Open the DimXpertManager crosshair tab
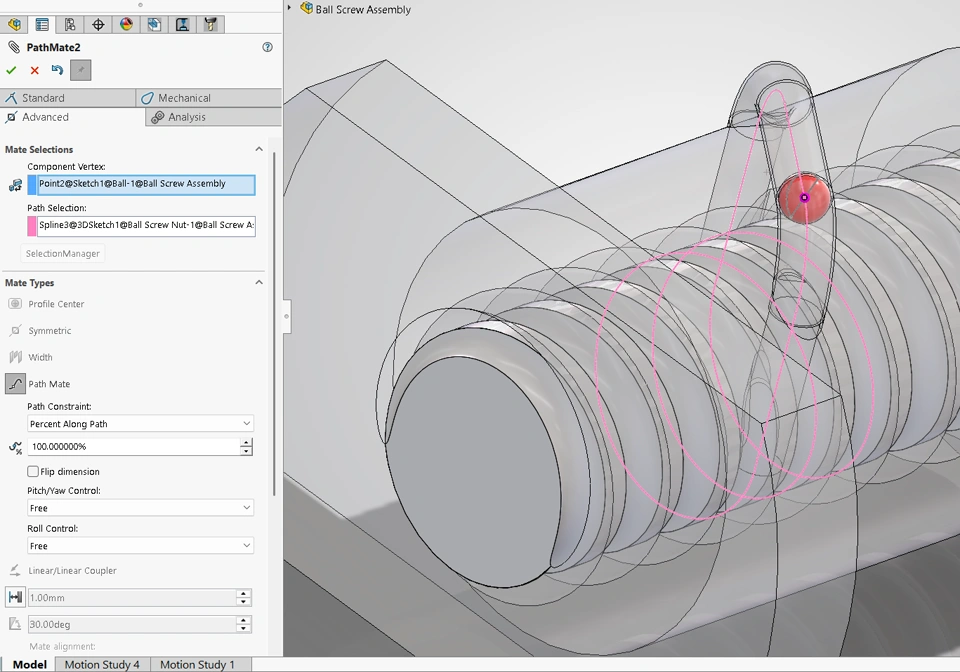The height and width of the screenshot is (672, 960). 98,24
